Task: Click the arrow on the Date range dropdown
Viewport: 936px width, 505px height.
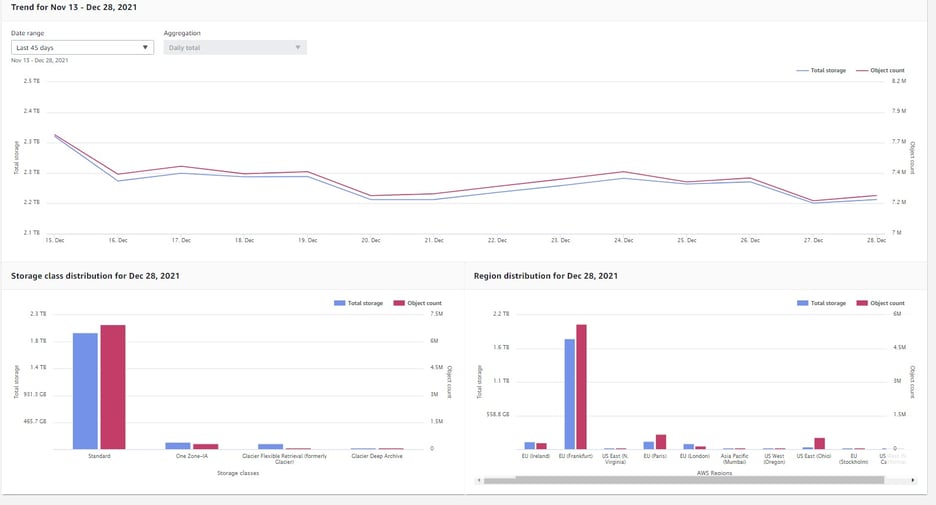Action: coord(145,47)
